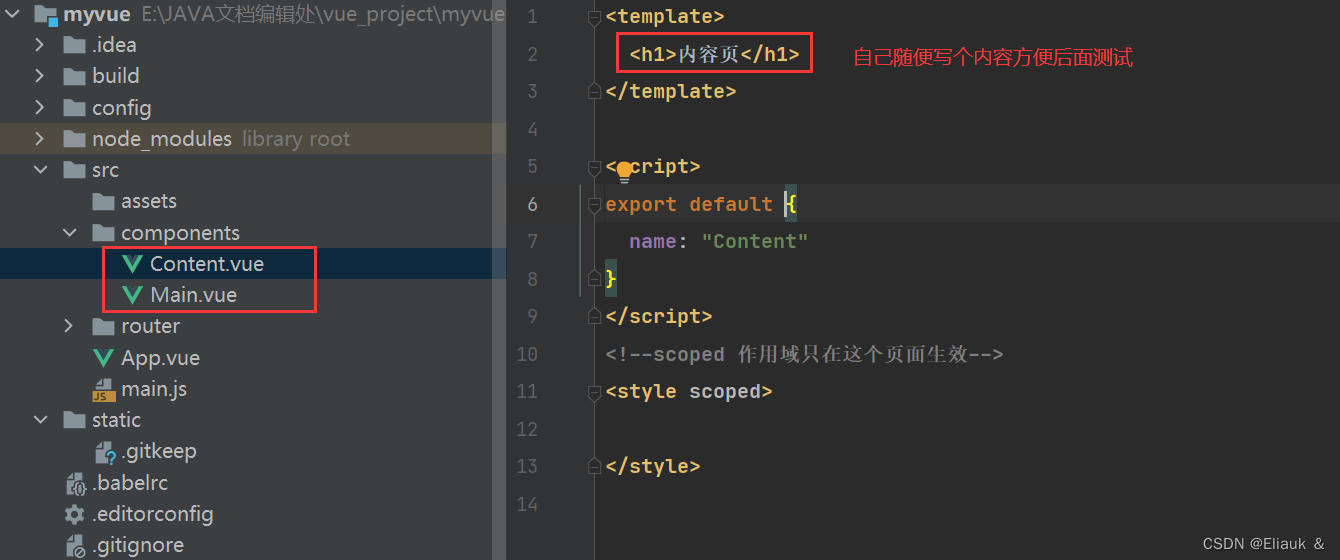Place cursor on 'export default' text
Screen dimensions: 1340x560
pyautogui.click(x=689, y=204)
